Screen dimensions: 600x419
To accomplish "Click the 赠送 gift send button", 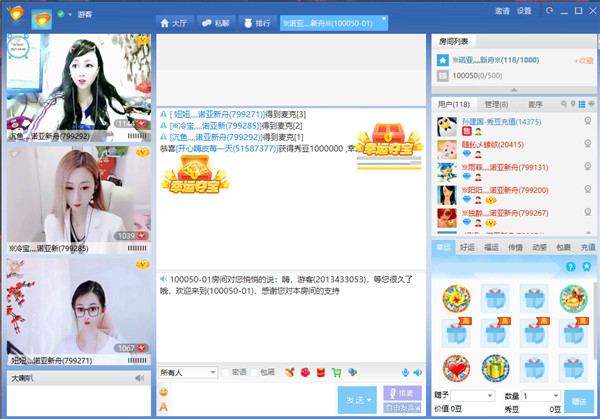I will [x=579, y=402].
